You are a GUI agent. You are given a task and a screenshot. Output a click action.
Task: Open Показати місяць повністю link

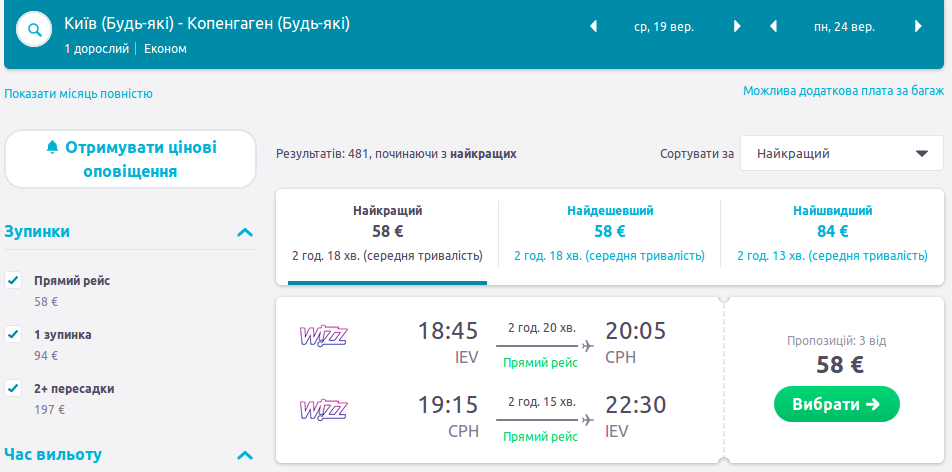tap(78, 94)
